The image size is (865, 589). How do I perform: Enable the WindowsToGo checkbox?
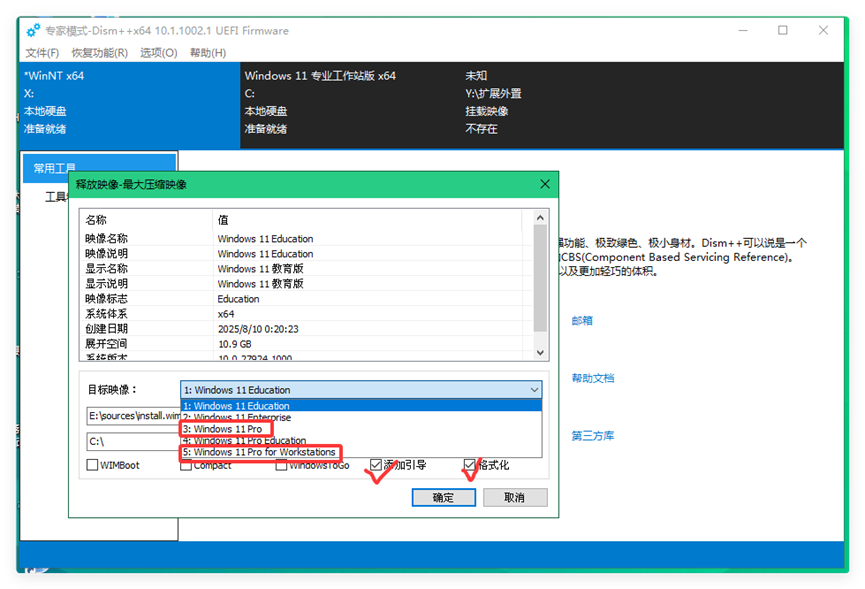[282, 464]
